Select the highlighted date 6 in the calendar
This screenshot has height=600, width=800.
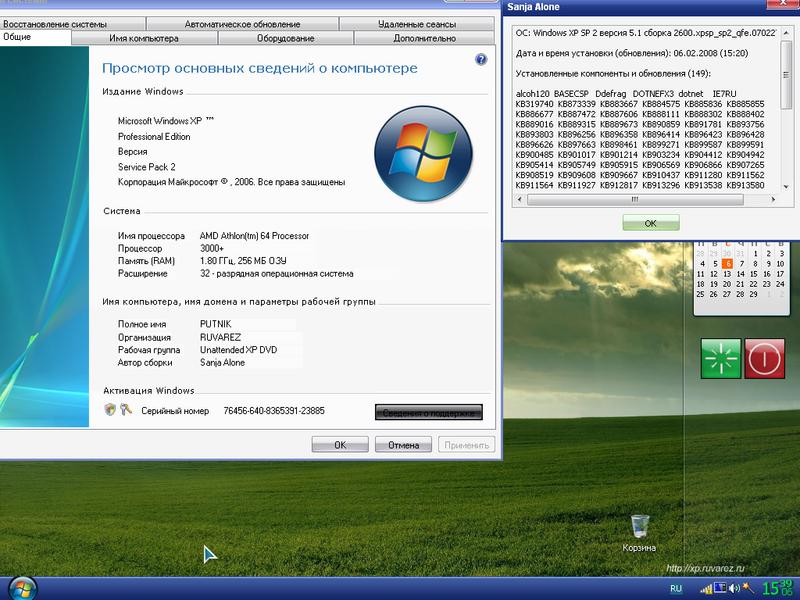[728, 264]
